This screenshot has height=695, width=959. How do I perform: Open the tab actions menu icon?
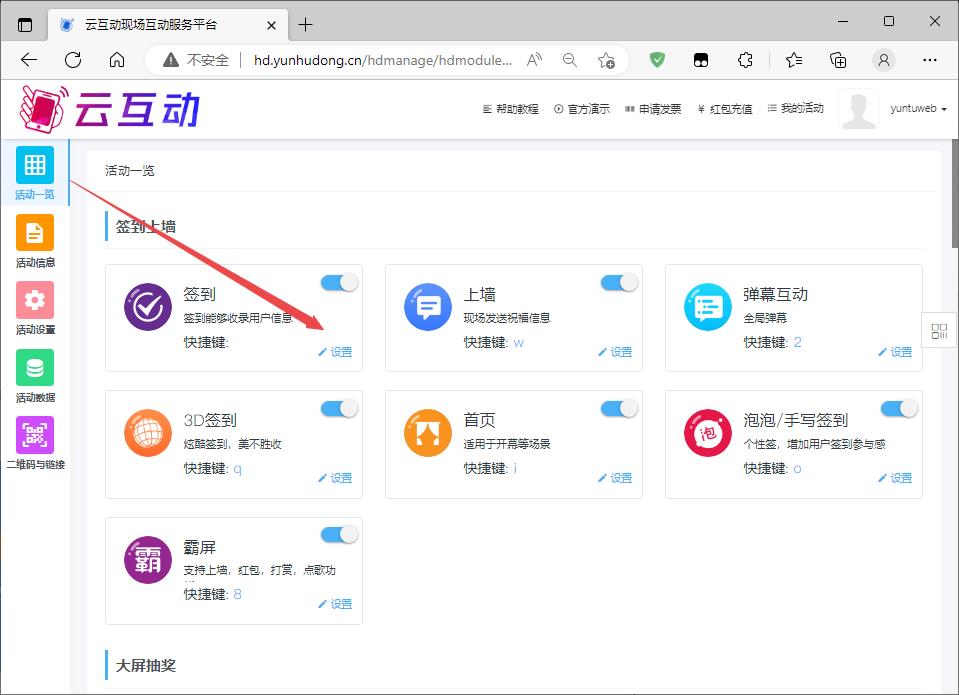pyautogui.click(x=25, y=25)
